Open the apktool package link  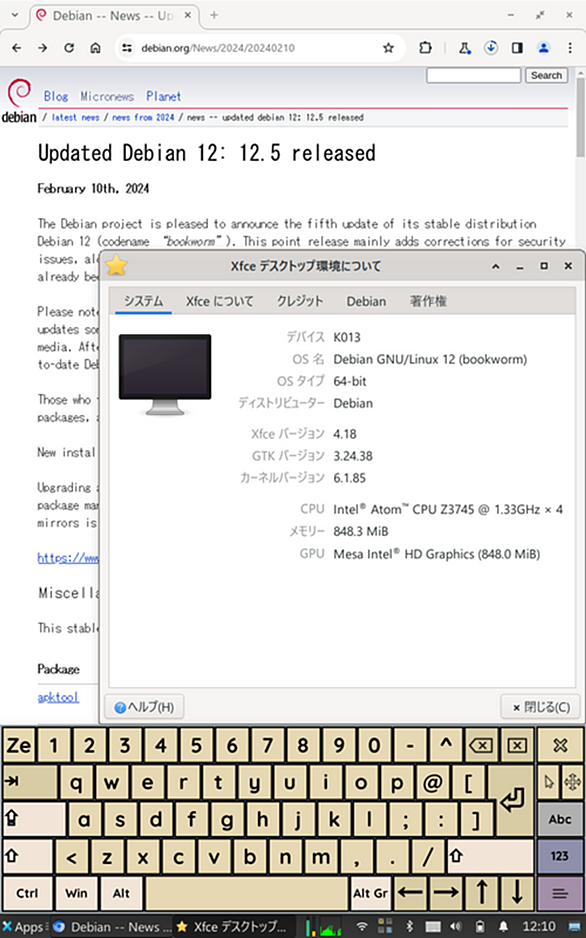[58, 697]
